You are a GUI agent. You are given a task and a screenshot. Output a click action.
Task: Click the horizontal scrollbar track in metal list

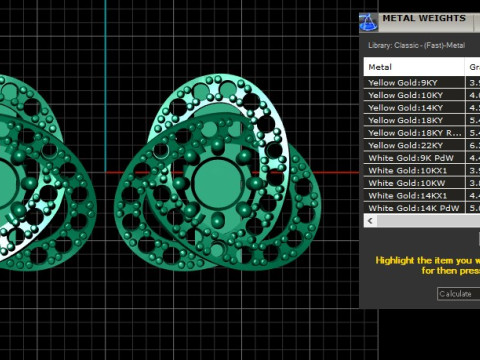pos(428,221)
